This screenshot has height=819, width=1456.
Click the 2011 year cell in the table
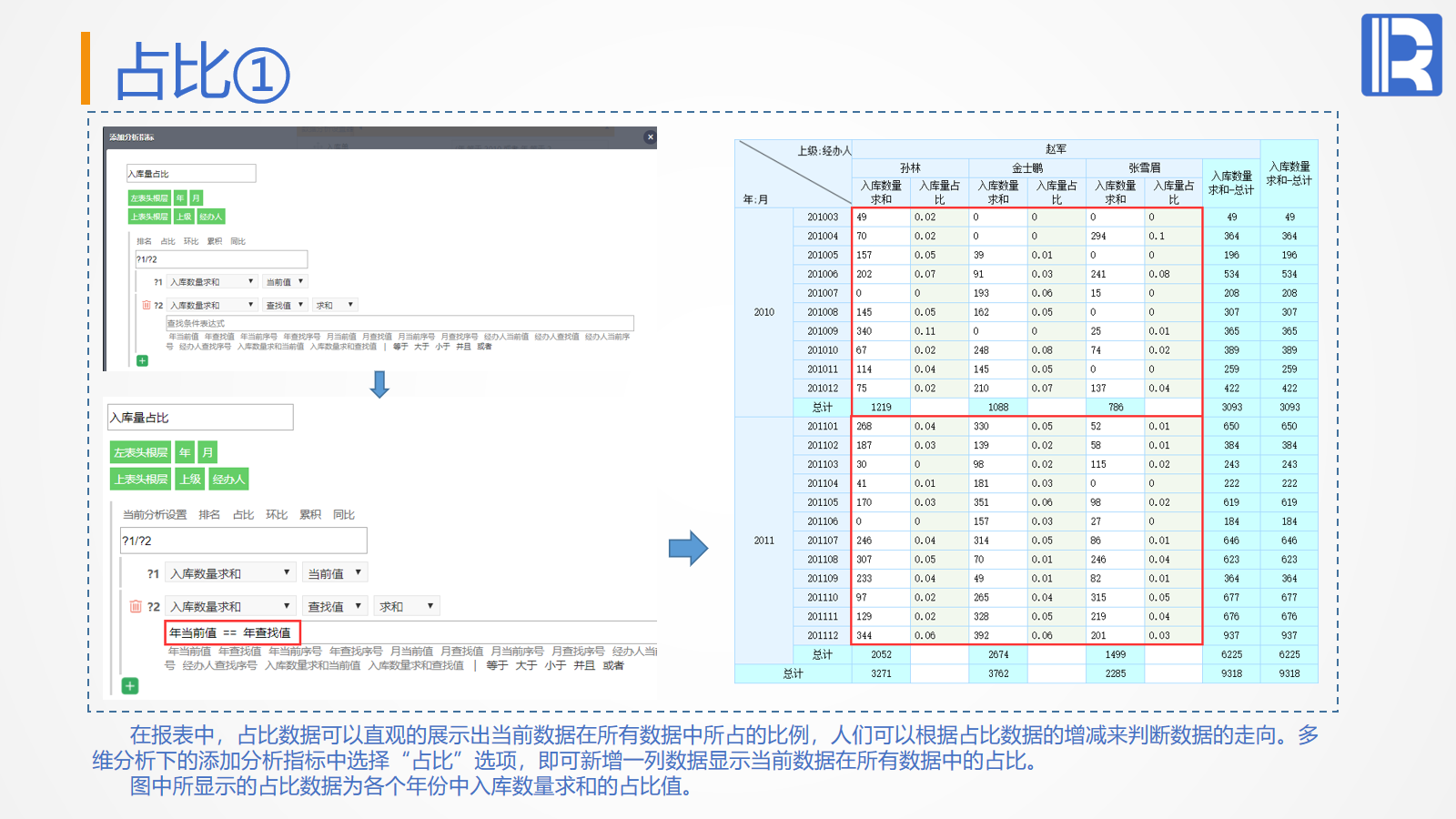click(x=764, y=541)
